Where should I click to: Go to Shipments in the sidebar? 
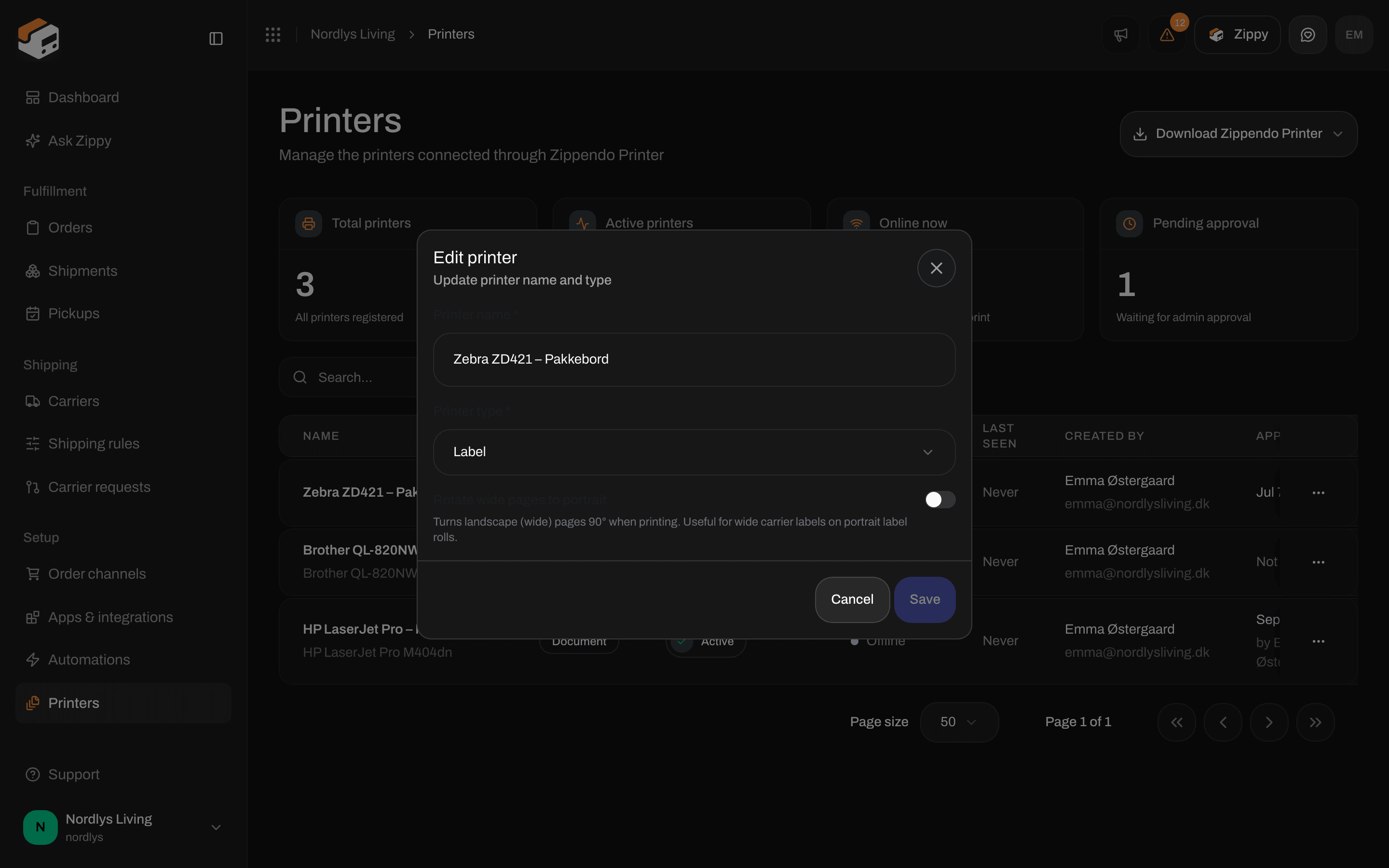(123, 271)
